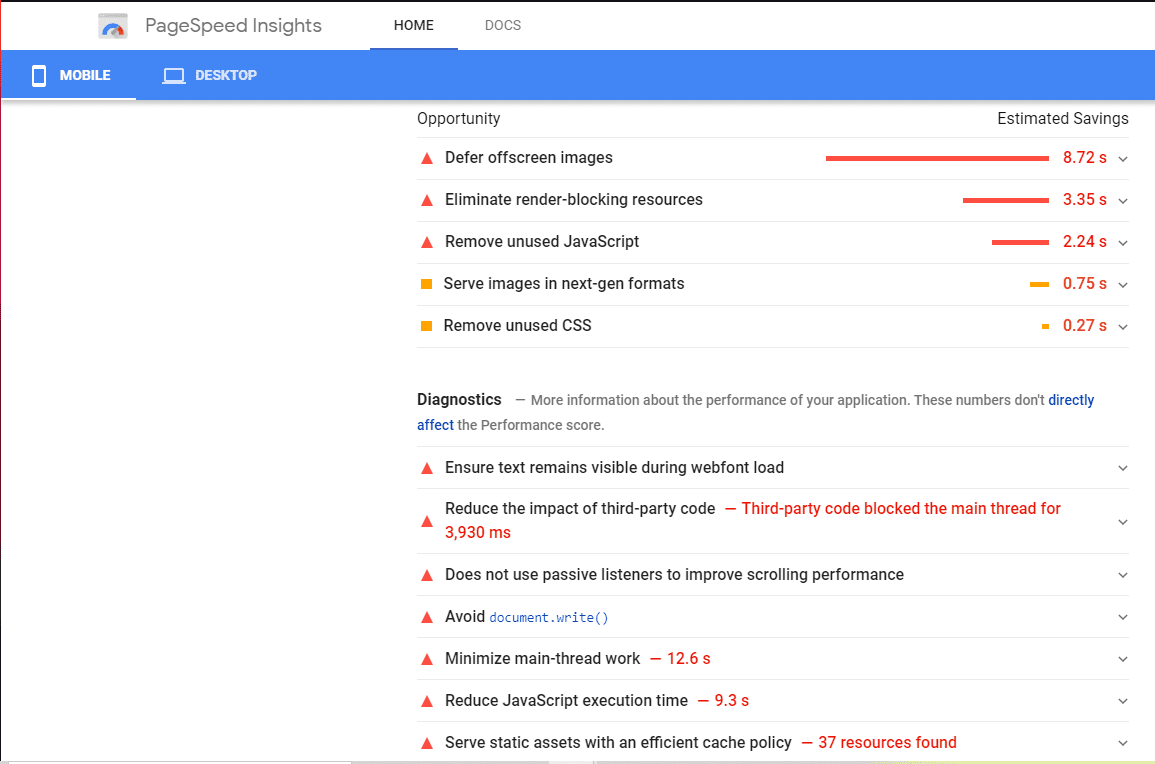This screenshot has width=1155, height=764.
Task: Follow the 'directly' link in Diagnostics
Action: [x=1071, y=400]
